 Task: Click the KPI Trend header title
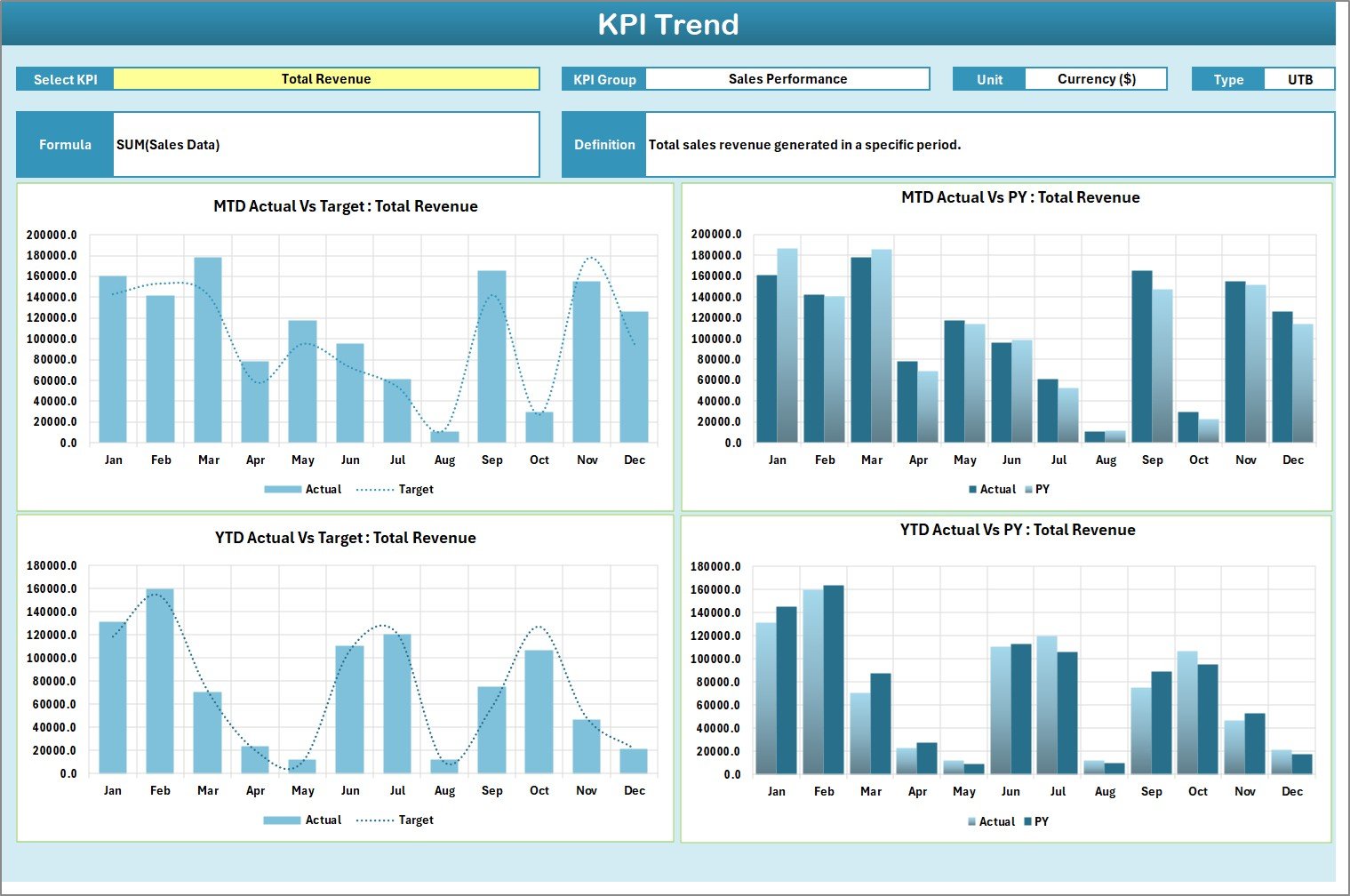[668, 24]
